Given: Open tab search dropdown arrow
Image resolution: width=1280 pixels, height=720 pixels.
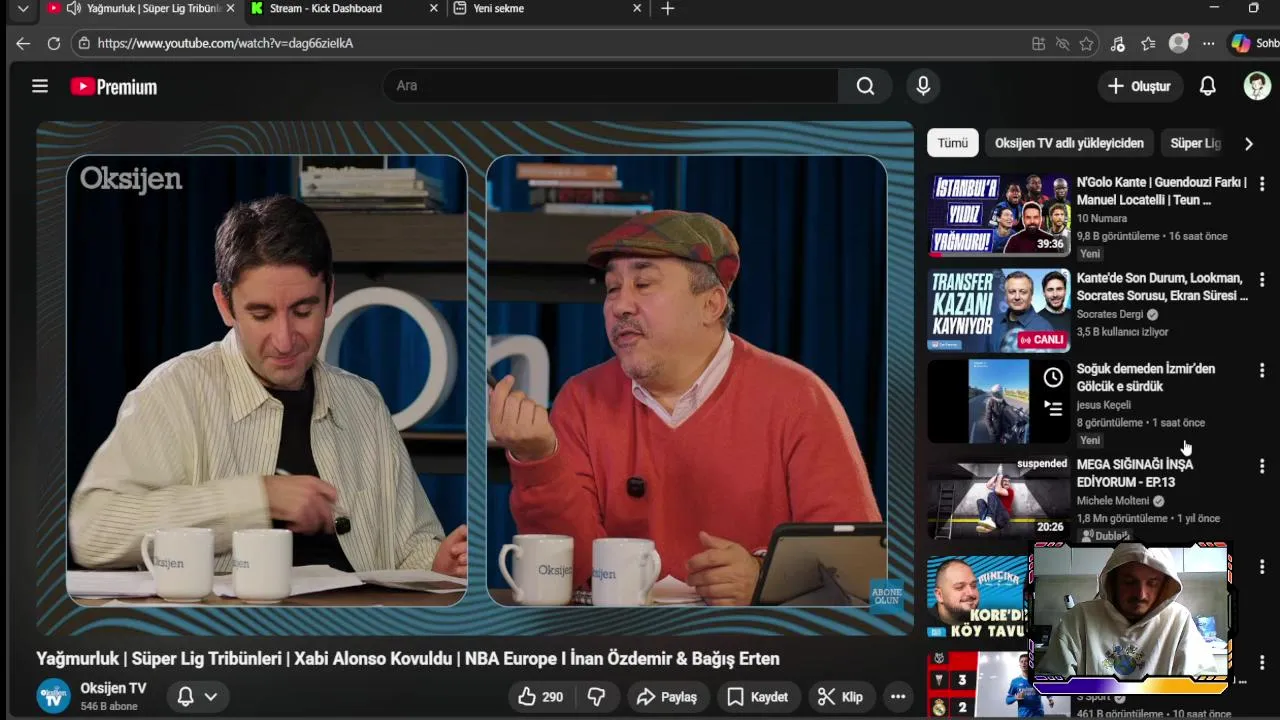Looking at the screenshot, I should [23, 8].
